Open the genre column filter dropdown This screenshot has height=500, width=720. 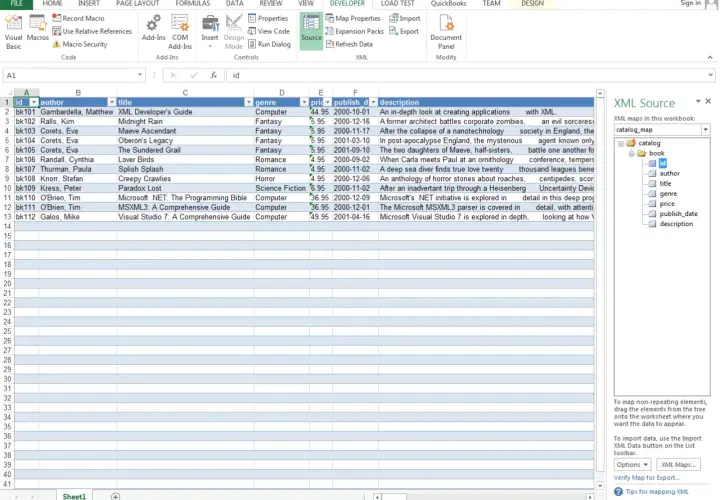(x=304, y=102)
